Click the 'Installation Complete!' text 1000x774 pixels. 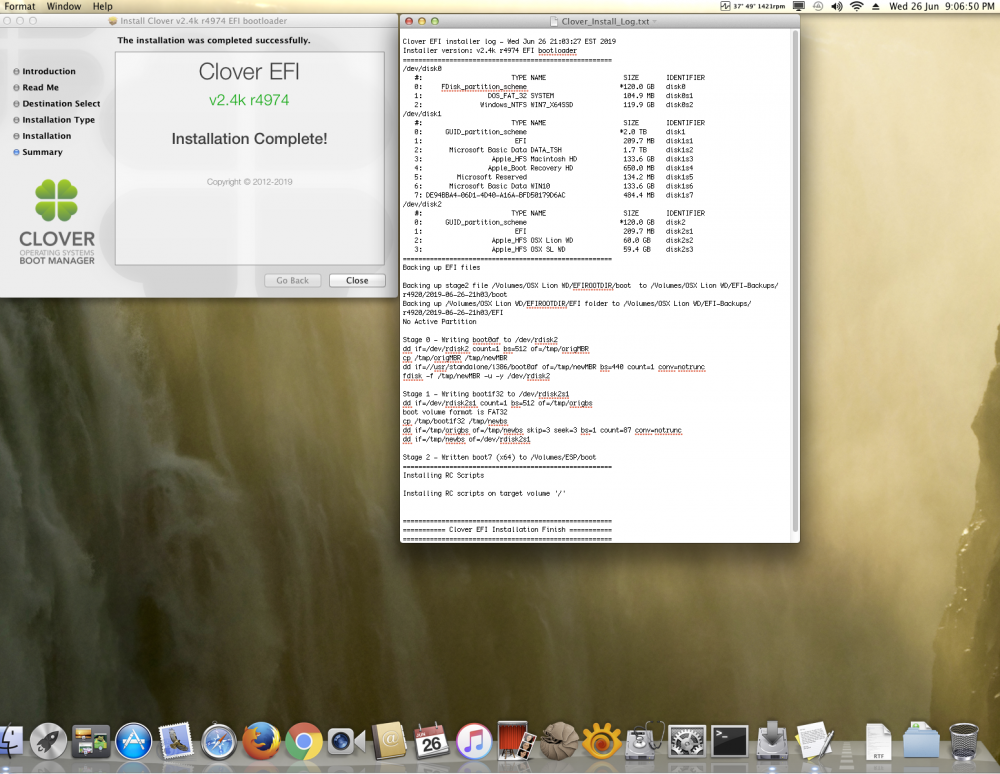249,139
